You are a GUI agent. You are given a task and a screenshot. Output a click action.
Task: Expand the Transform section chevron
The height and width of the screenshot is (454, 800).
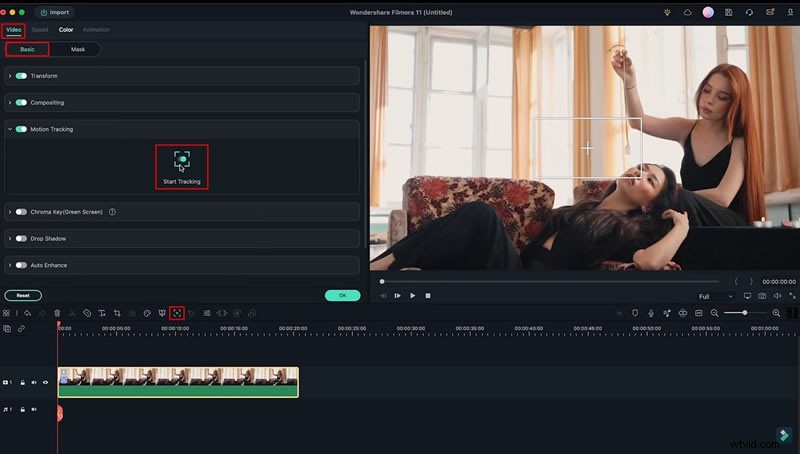[10, 76]
